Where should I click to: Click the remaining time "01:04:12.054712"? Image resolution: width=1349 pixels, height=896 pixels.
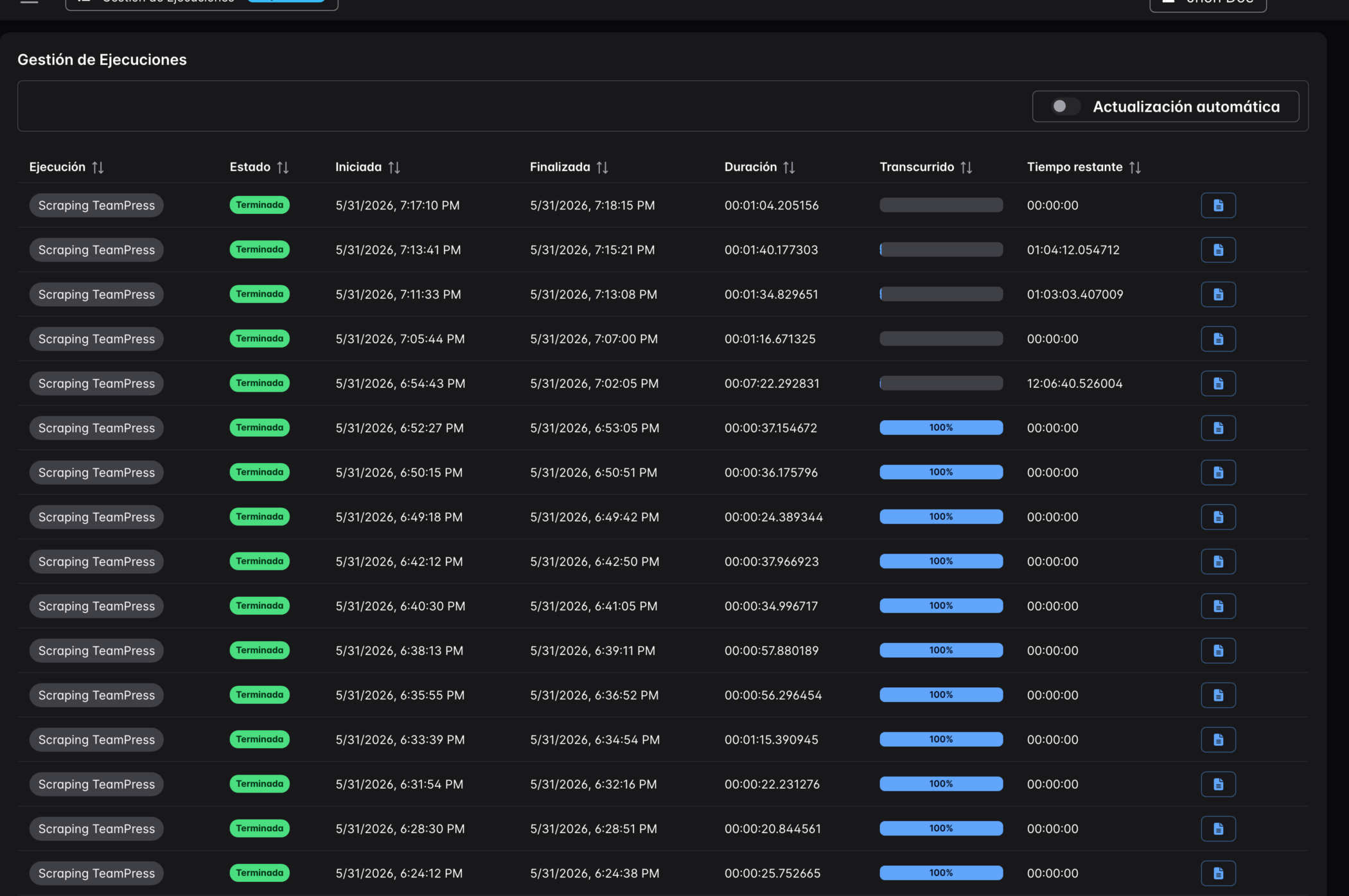coord(1073,250)
